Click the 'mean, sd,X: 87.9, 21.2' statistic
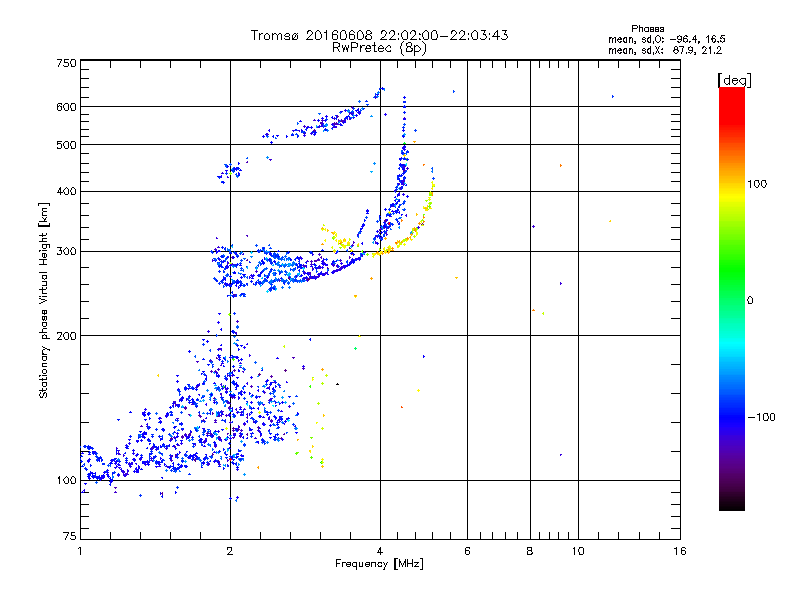This screenshot has height=600, width=800. [x=665, y=51]
